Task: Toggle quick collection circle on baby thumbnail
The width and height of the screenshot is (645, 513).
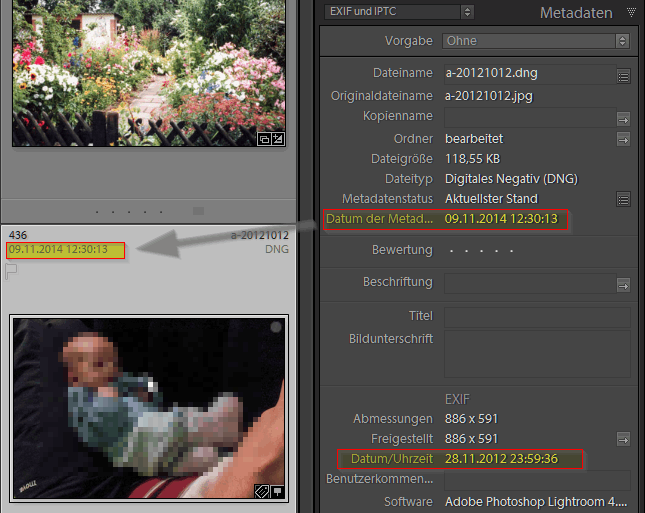Action: pos(276,327)
